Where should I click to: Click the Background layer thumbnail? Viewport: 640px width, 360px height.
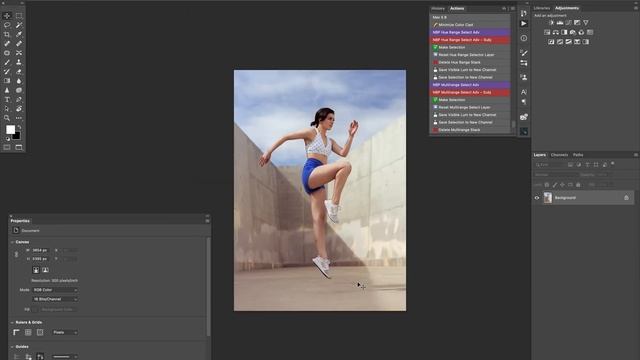(x=548, y=198)
